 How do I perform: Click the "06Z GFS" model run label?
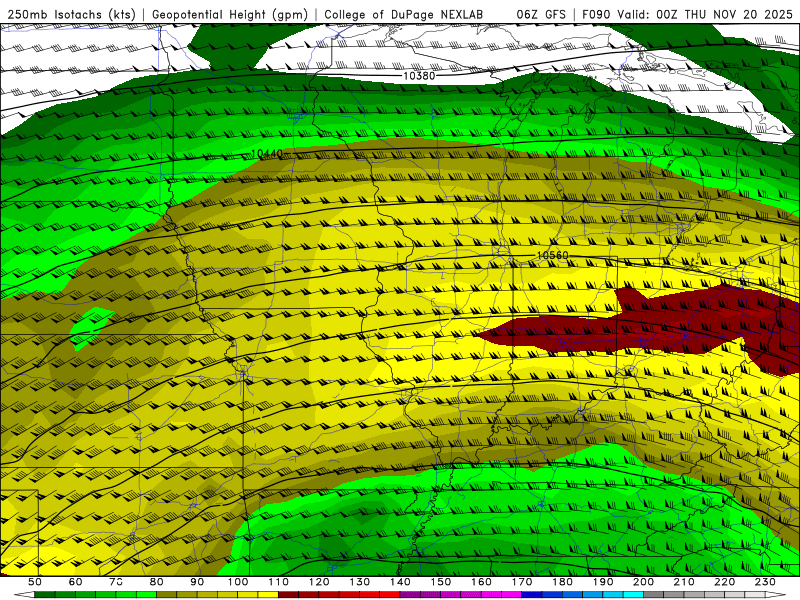click(x=541, y=15)
